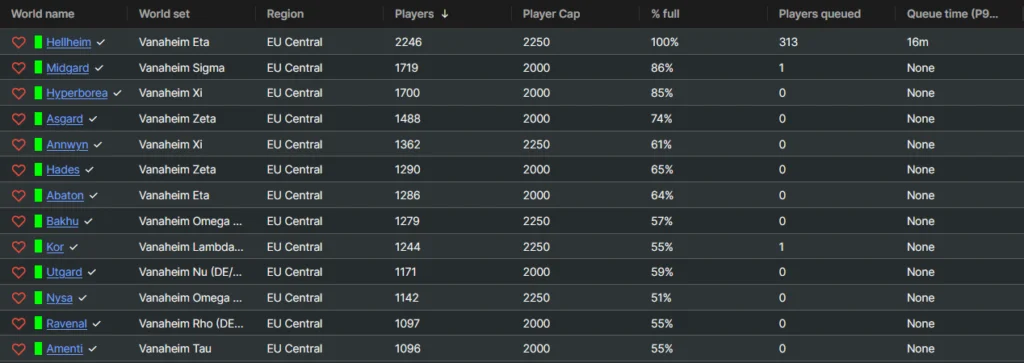Sort by the Player Cap column header

point(549,14)
